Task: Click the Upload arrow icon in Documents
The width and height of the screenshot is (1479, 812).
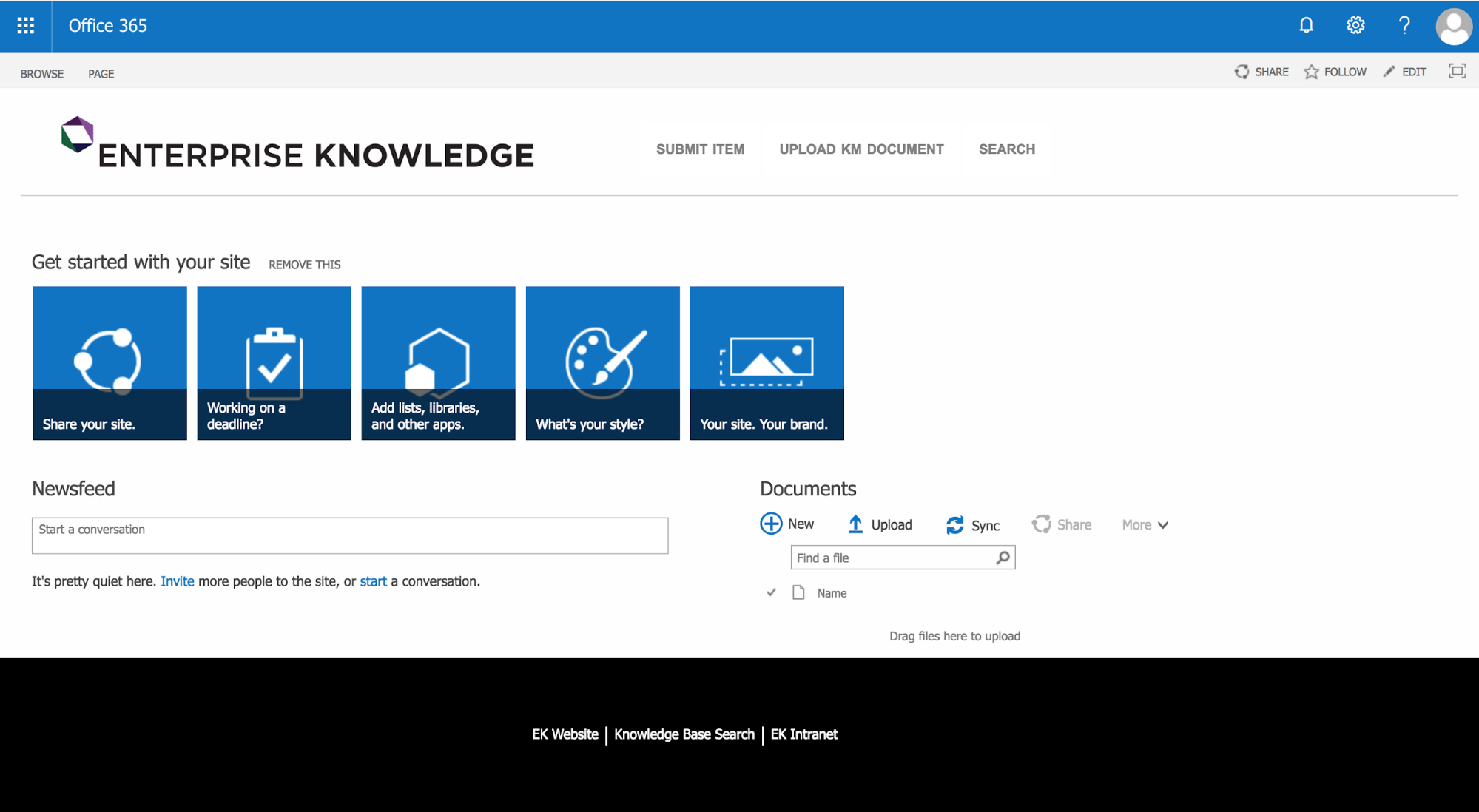Action: [855, 524]
